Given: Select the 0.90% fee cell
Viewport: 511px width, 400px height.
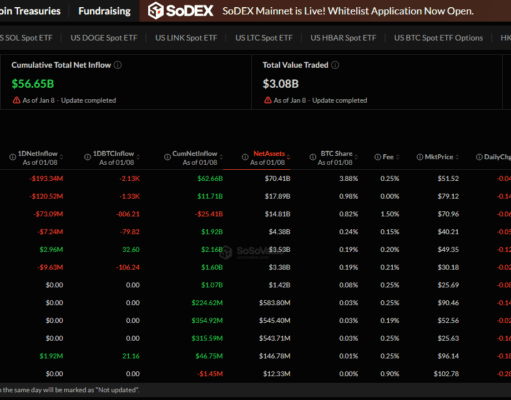Looking at the screenshot, I should click(x=390, y=374).
